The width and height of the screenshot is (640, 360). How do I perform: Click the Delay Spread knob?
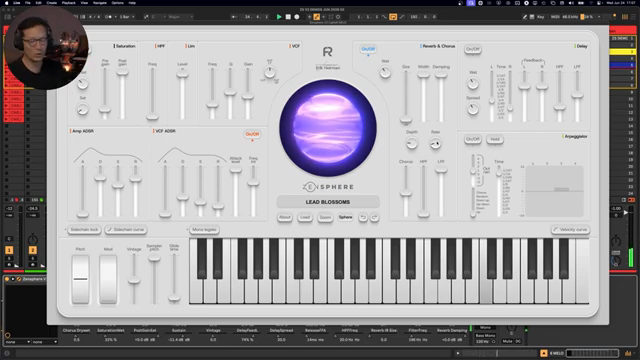click(473, 109)
